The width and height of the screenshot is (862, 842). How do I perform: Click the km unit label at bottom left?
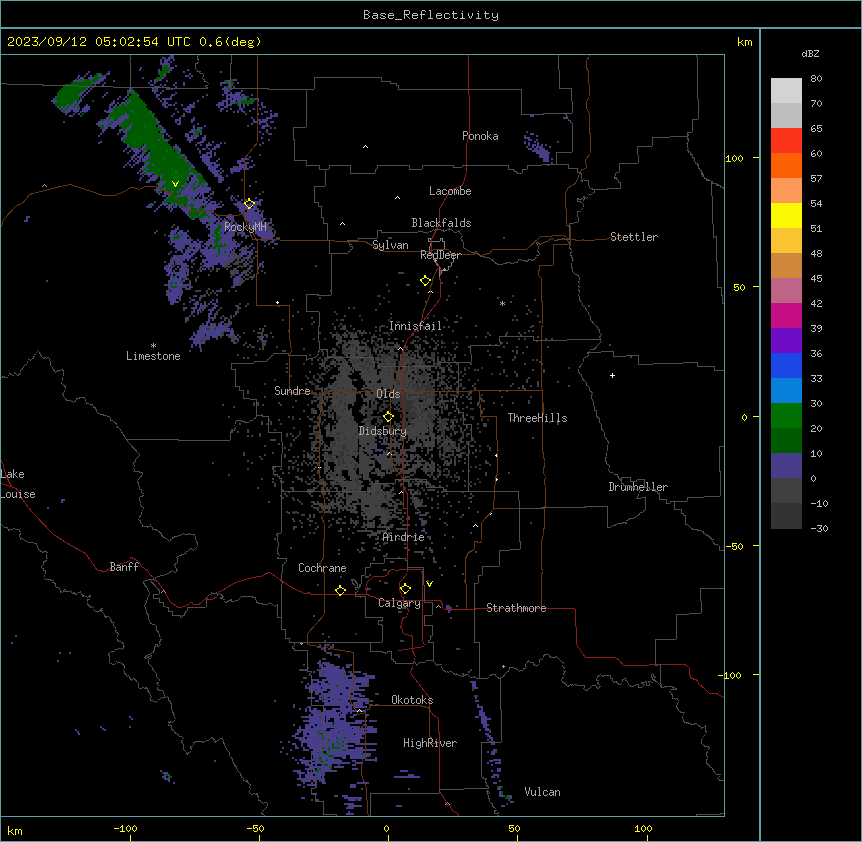click(x=15, y=830)
